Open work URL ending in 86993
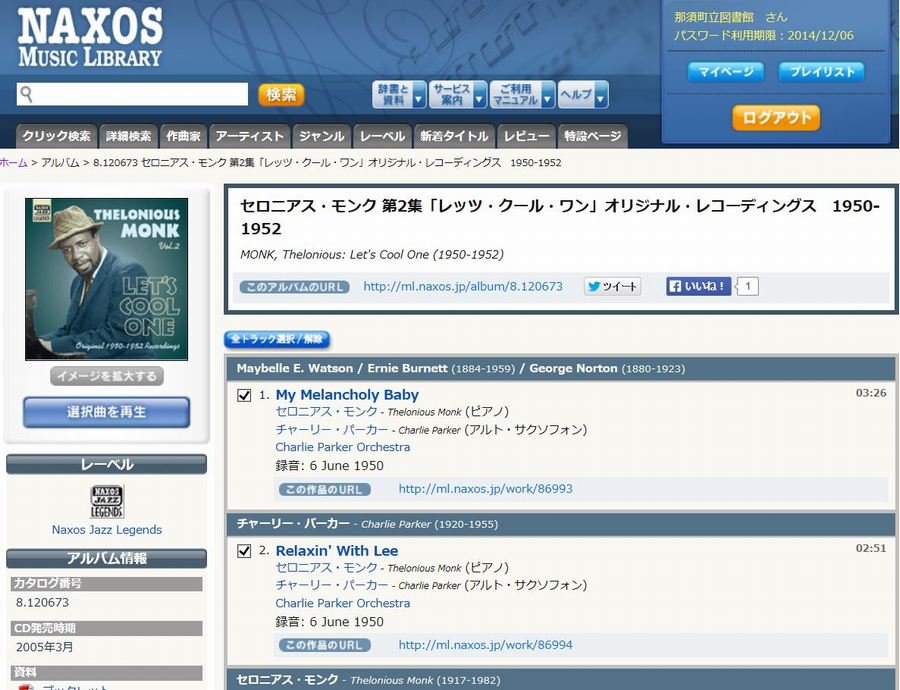This screenshot has height=690, width=900. point(486,489)
